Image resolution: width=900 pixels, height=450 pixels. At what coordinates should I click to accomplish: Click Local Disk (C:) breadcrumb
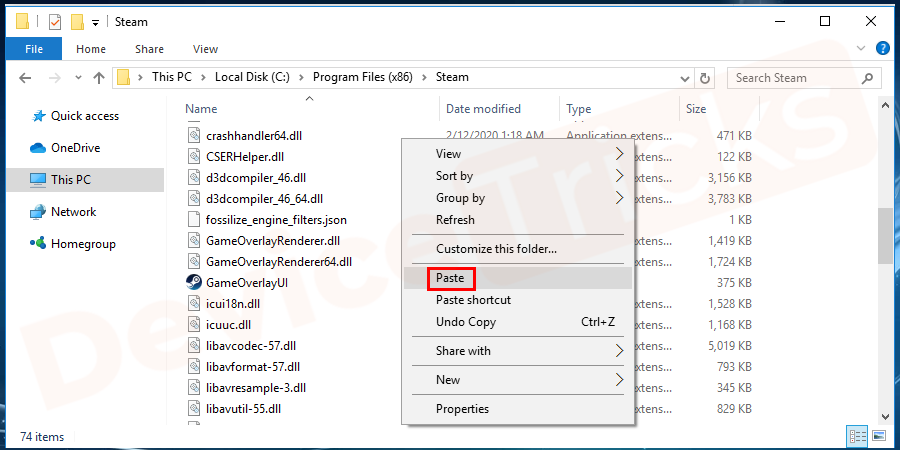coord(253,77)
